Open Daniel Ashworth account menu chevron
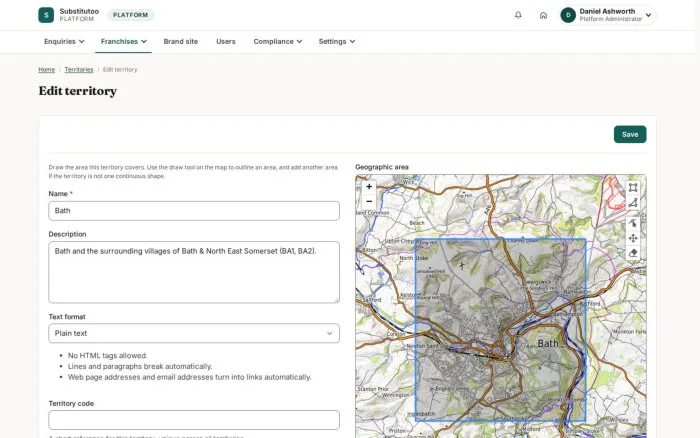Image resolution: width=700 pixels, height=438 pixels. point(648,15)
